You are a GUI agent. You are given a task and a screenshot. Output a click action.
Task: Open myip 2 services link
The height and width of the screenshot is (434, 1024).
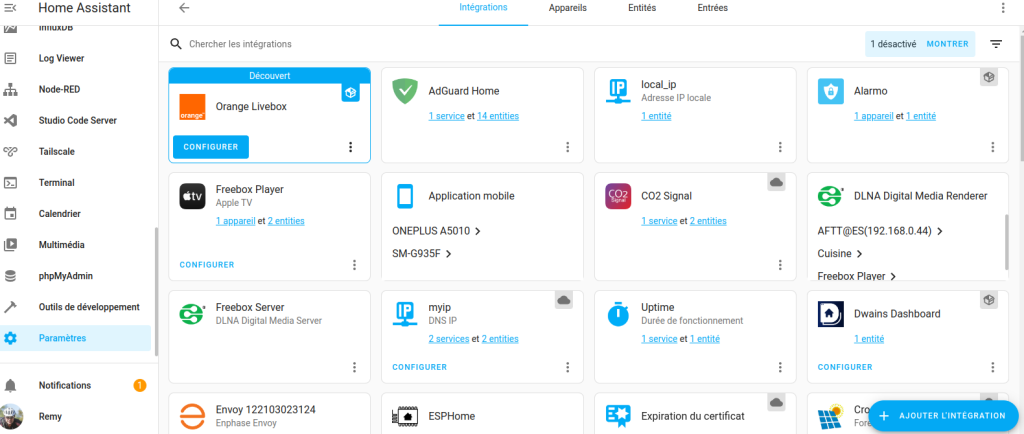[449, 339]
